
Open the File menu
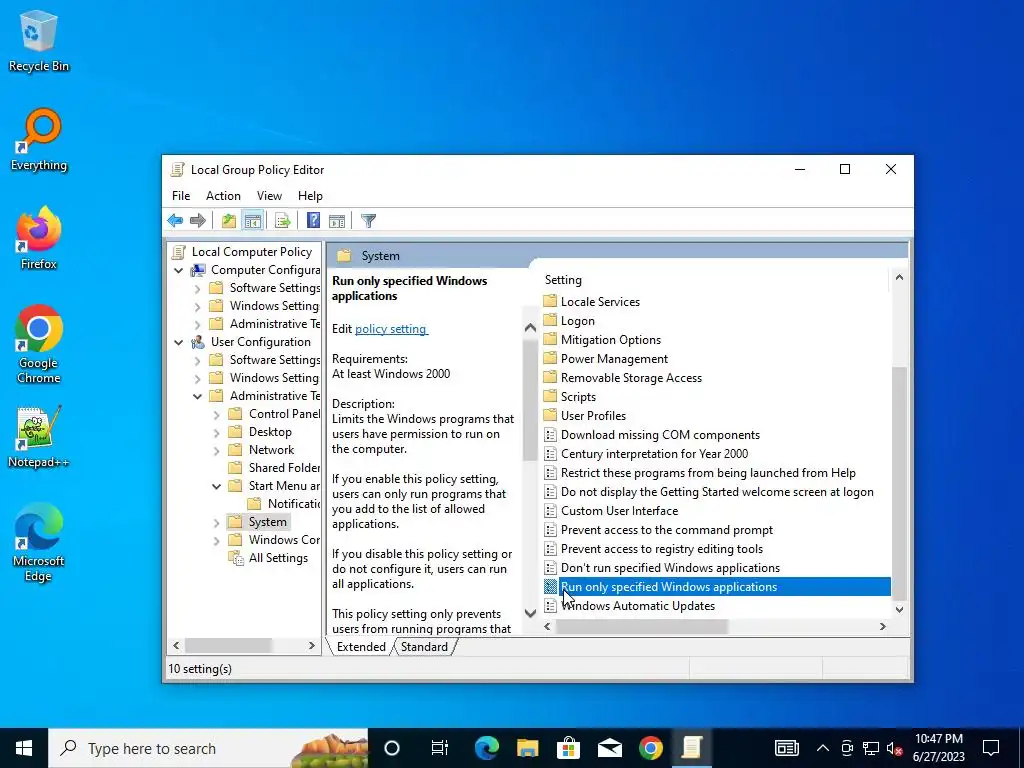pyautogui.click(x=181, y=196)
